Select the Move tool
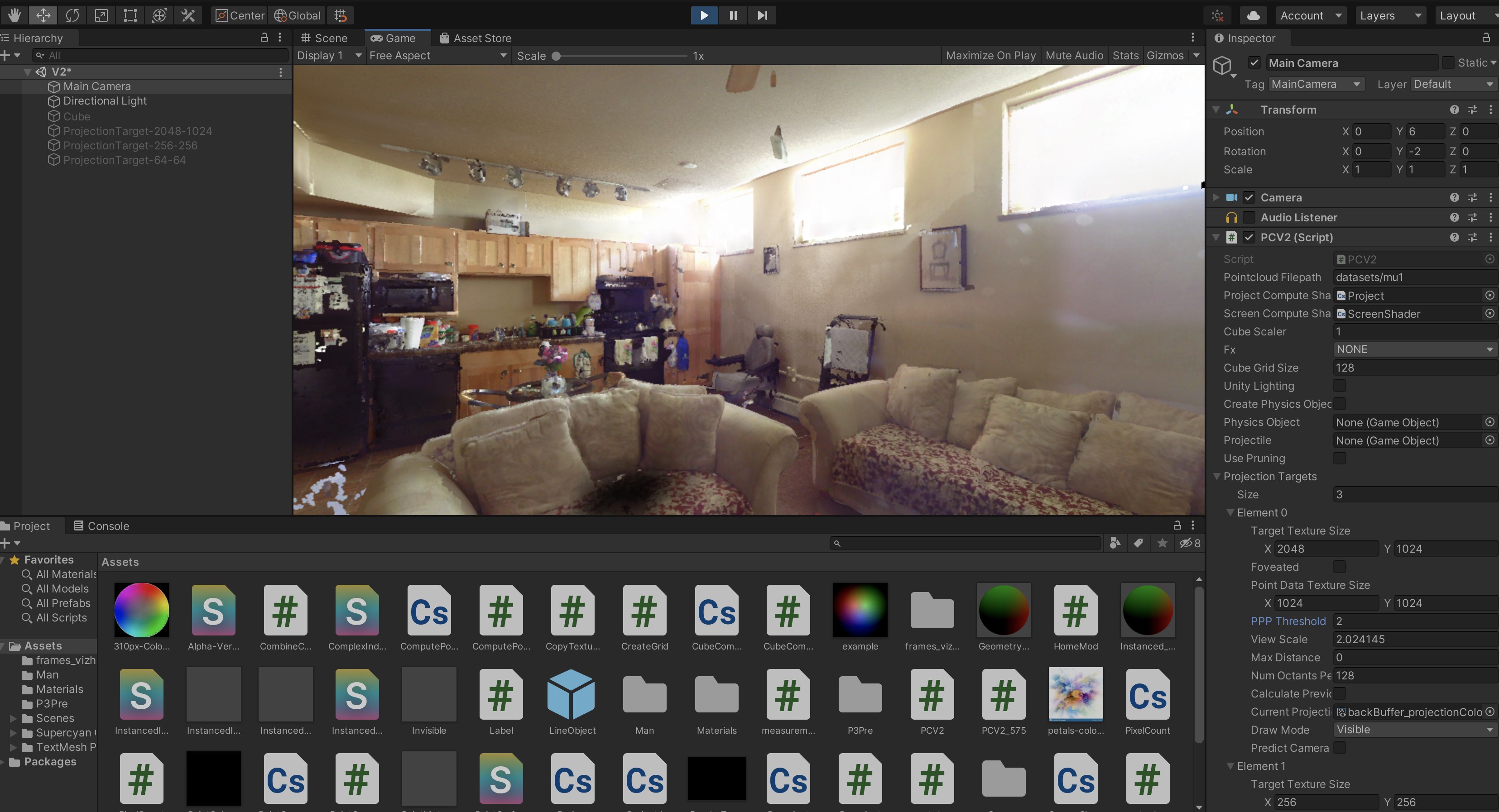The width and height of the screenshot is (1499, 812). pyautogui.click(x=43, y=15)
